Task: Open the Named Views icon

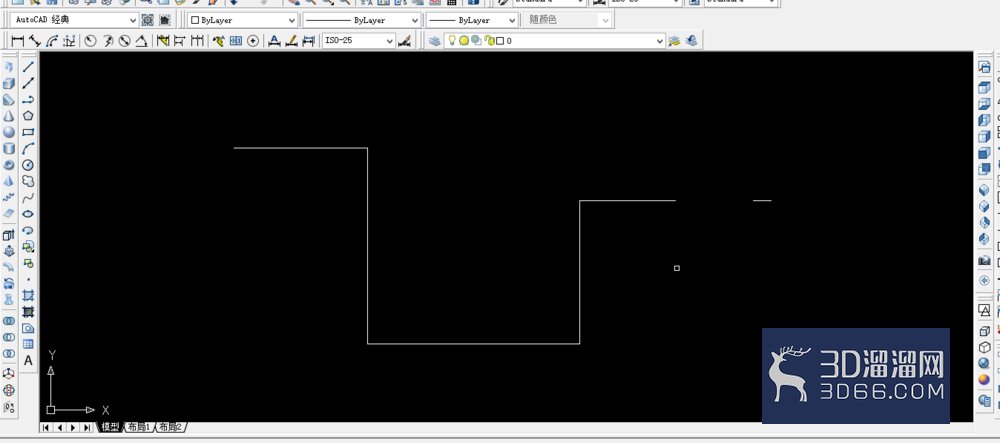Action: pos(985,67)
